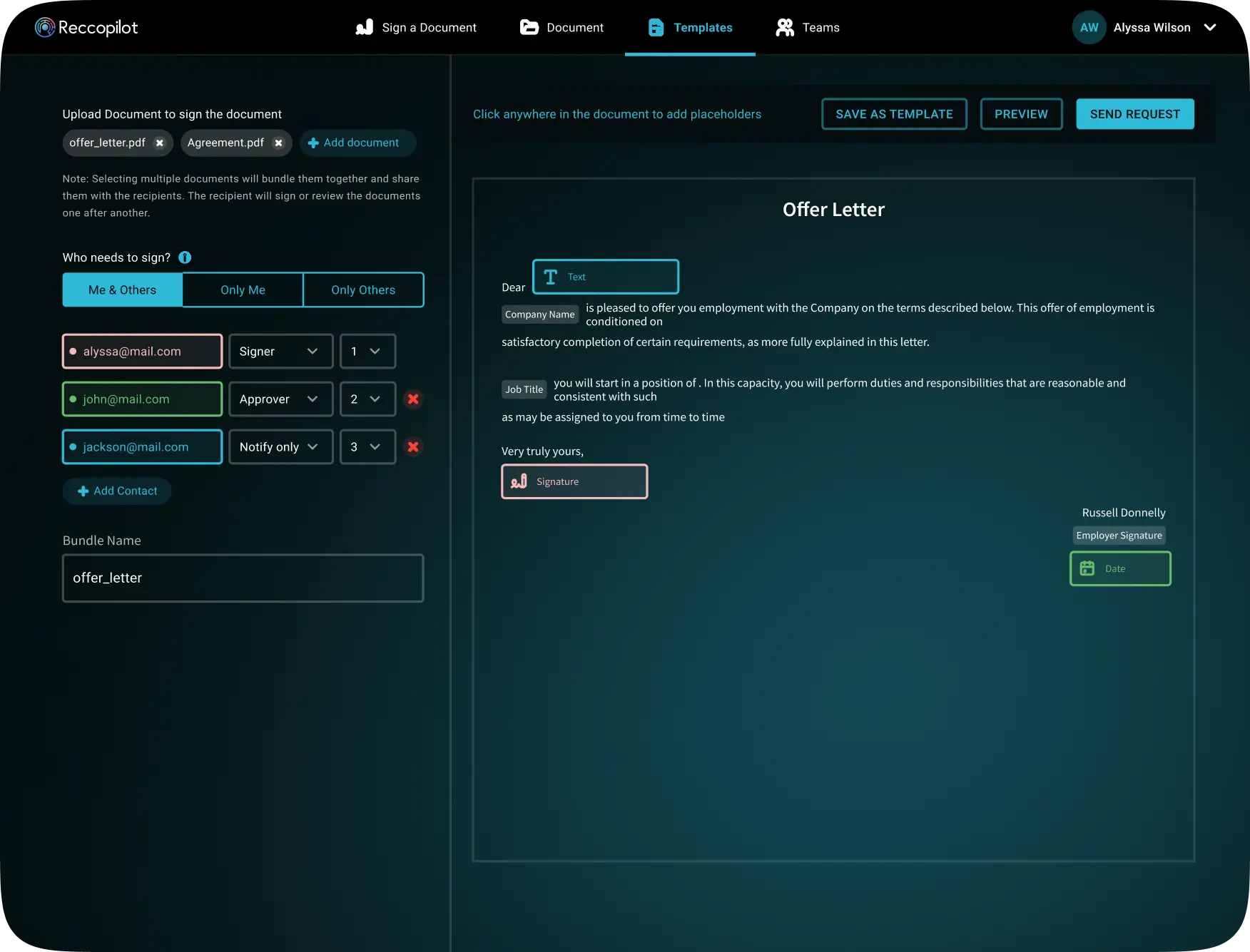Switch to the Templates tab
The width and height of the screenshot is (1250, 952).
[689, 27]
